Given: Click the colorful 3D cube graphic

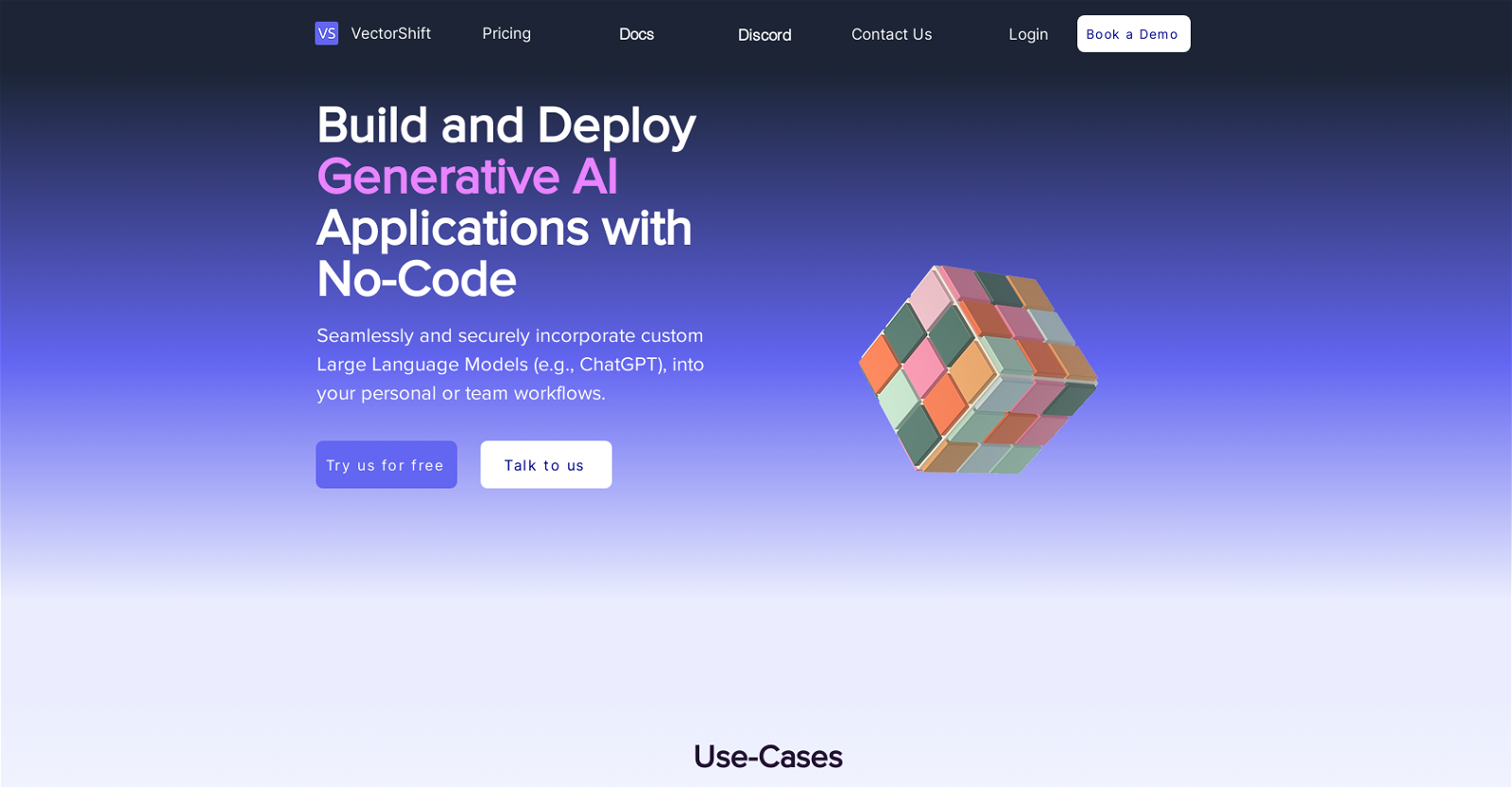Looking at the screenshot, I should pos(978,369).
